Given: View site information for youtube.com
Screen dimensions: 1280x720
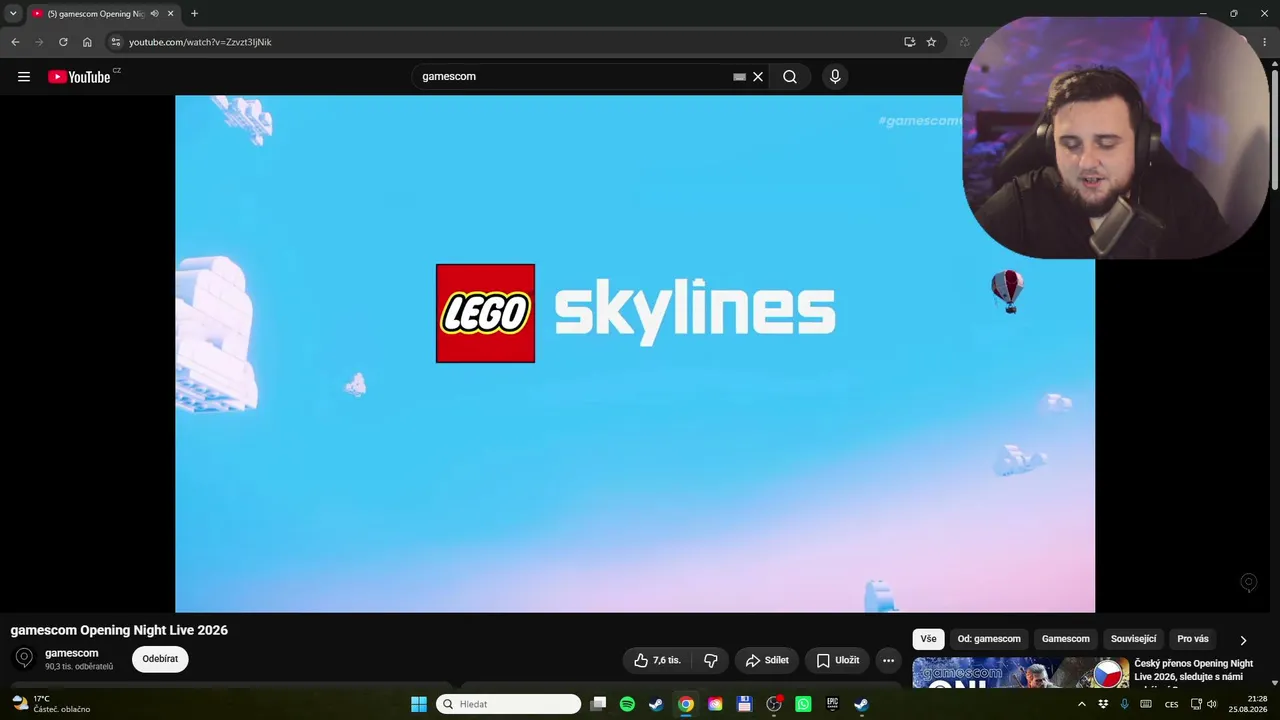Looking at the screenshot, I should [115, 42].
